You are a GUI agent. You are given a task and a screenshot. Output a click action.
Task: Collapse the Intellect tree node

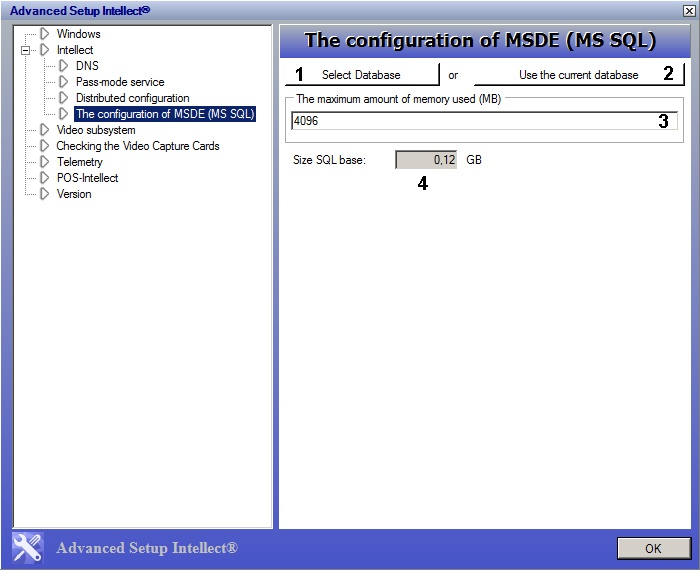[25, 50]
